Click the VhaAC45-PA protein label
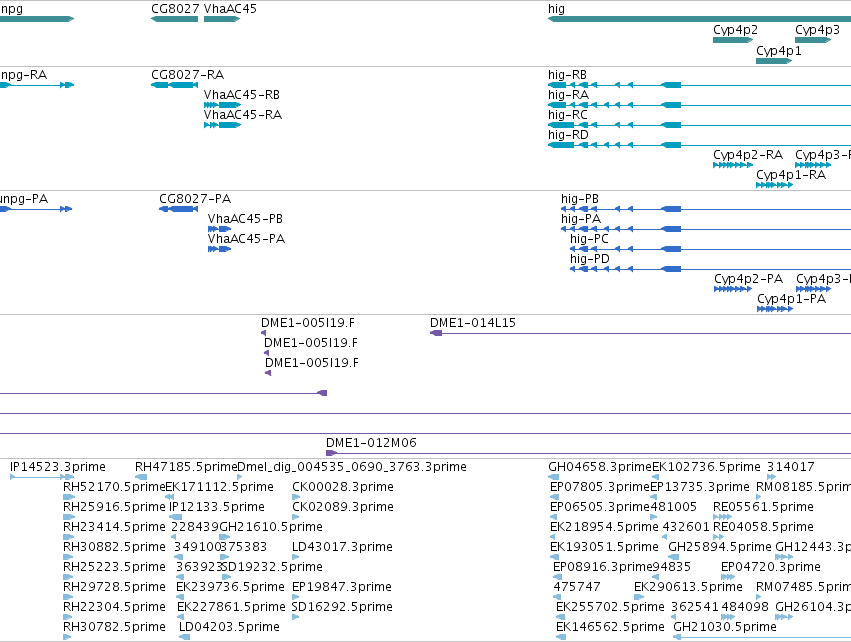 pyautogui.click(x=246, y=239)
